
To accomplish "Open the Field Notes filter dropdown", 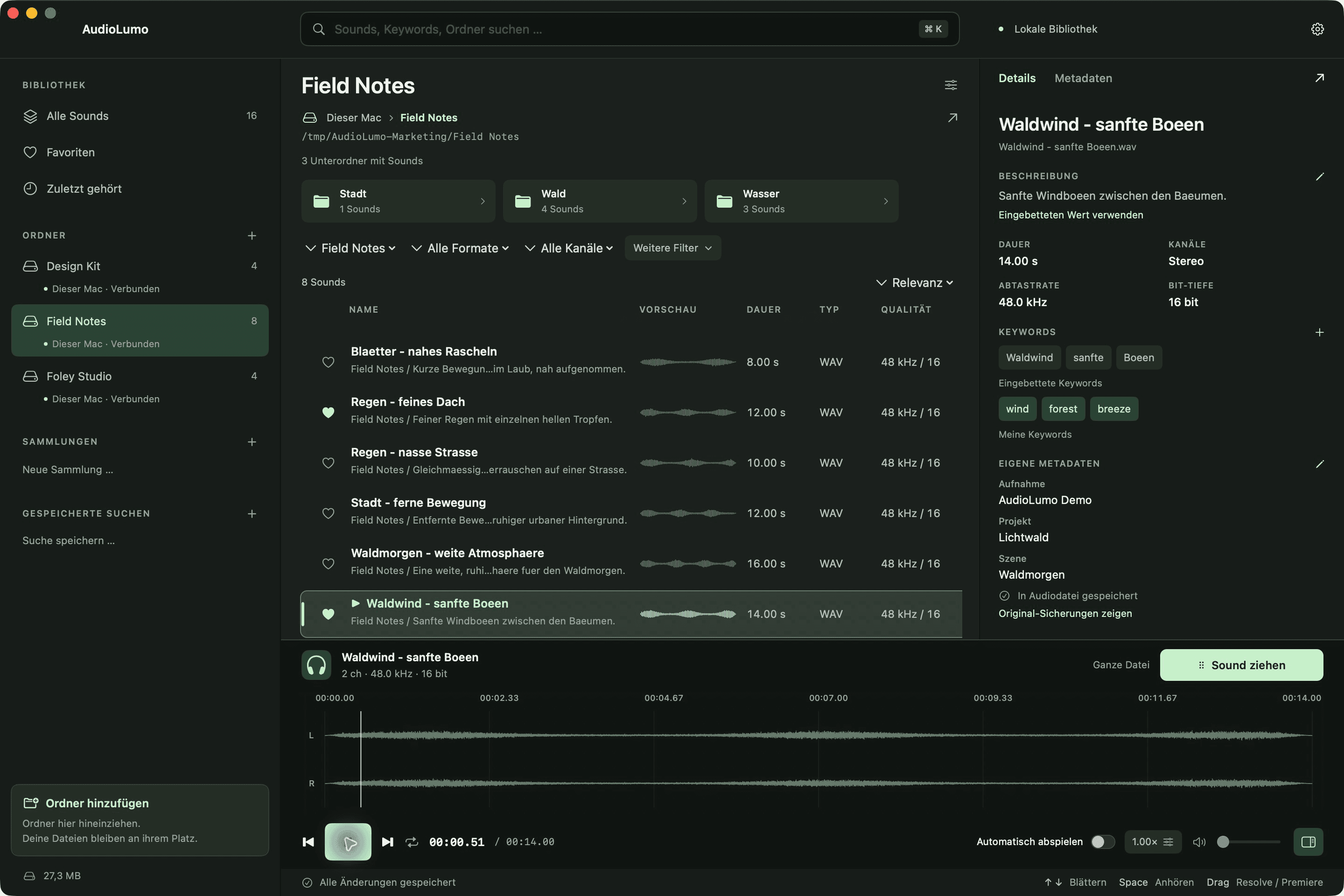I will click(x=351, y=248).
